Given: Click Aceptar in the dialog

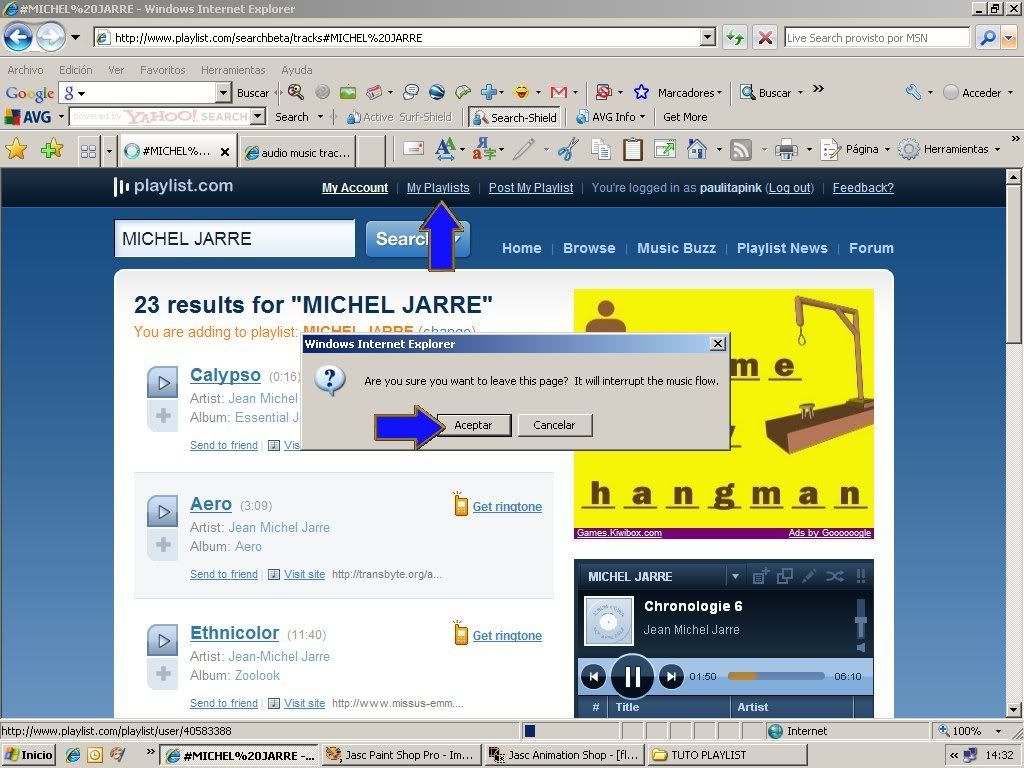Looking at the screenshot, I should click(473, 425).
